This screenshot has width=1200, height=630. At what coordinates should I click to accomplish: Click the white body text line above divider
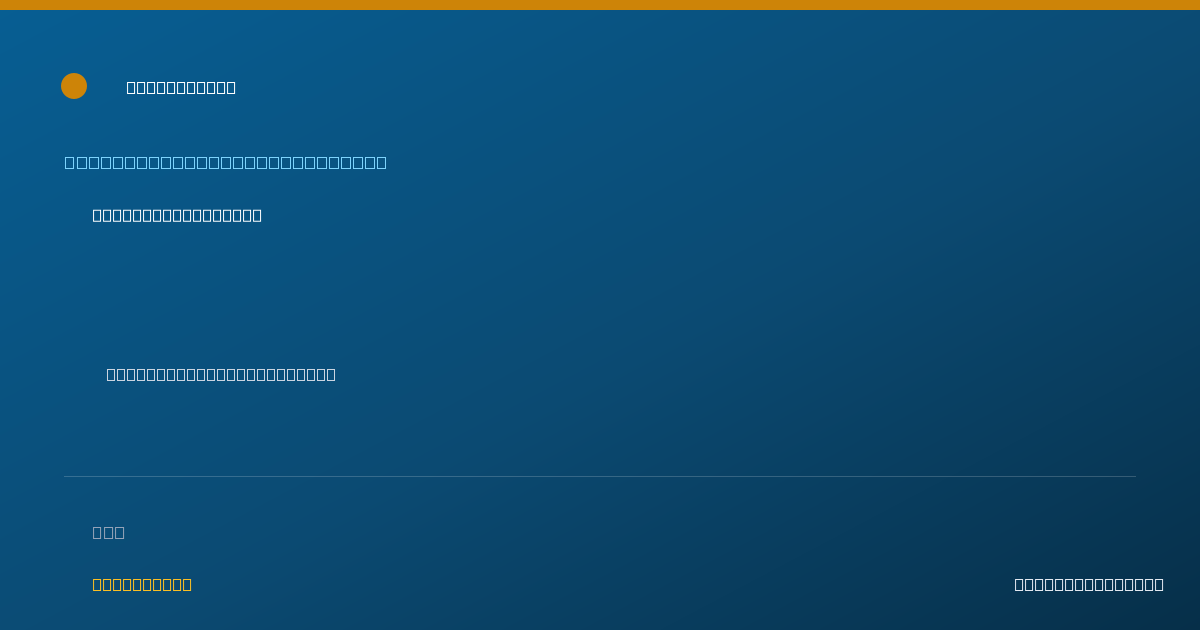pyautogui.click(x=221, y=374)
